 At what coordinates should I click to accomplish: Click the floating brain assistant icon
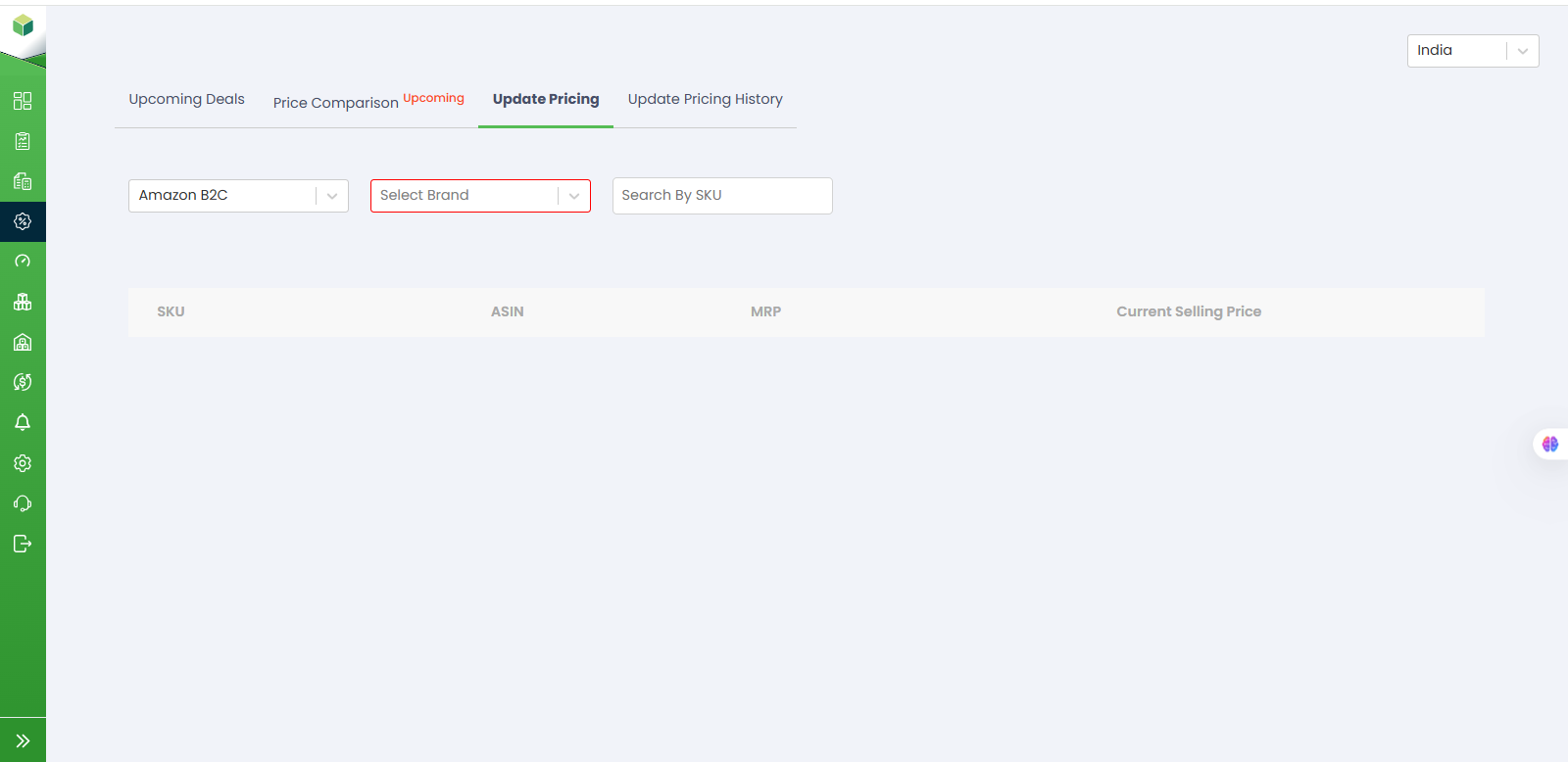pos(1549,444)
